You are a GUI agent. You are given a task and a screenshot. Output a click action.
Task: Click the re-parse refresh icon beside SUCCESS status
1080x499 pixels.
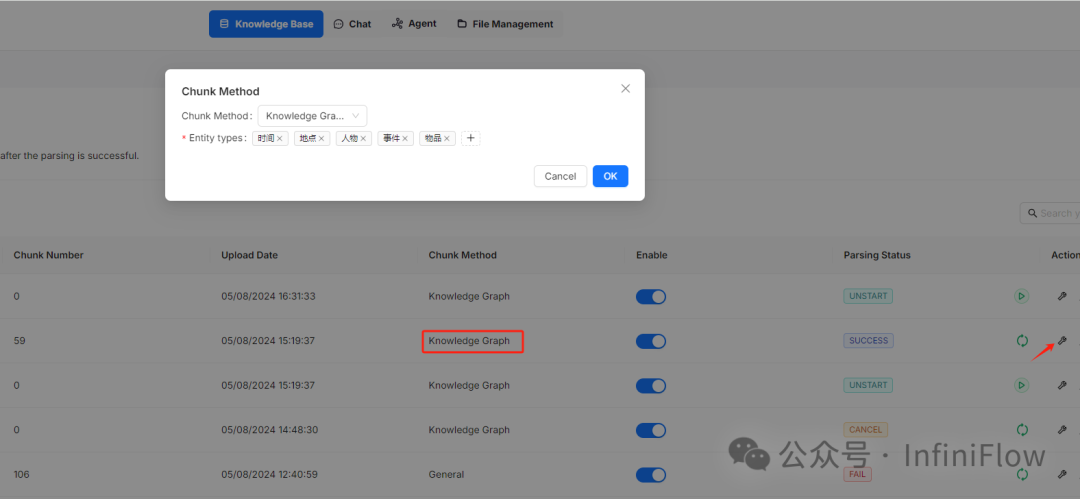(x=1021, y=341)
